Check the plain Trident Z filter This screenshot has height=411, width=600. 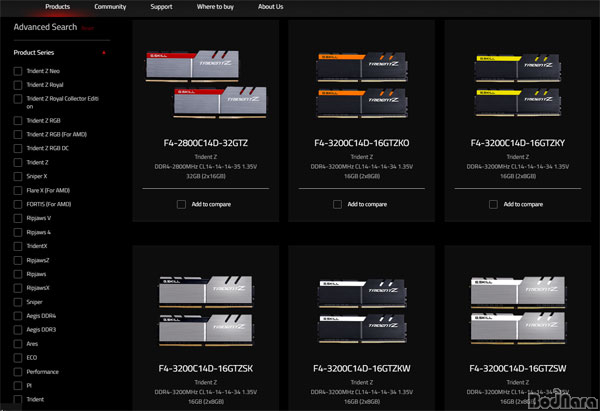point(18,162)
